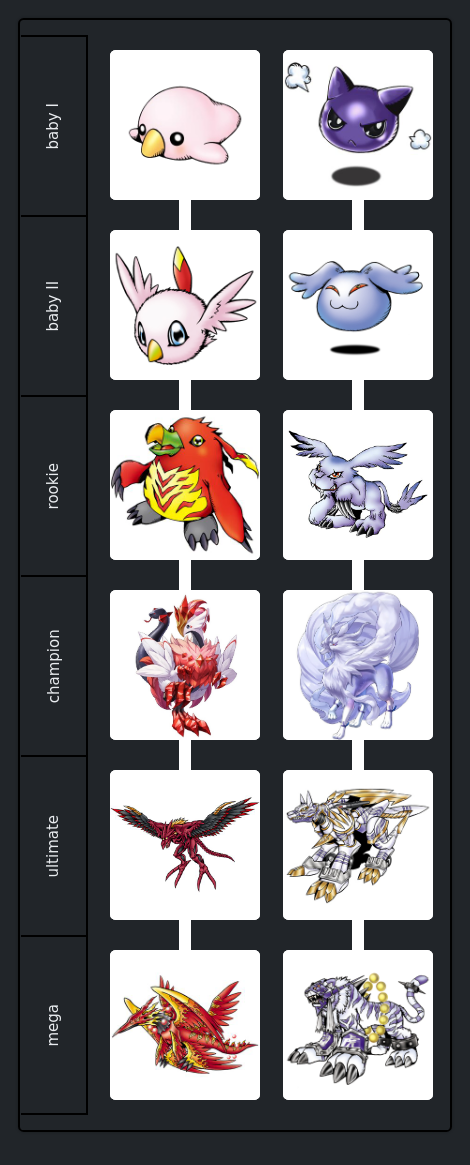Open the rookie stage row label
This screenshot has height=1165, width=470.
pyautogui.click(x=53, y=486)
